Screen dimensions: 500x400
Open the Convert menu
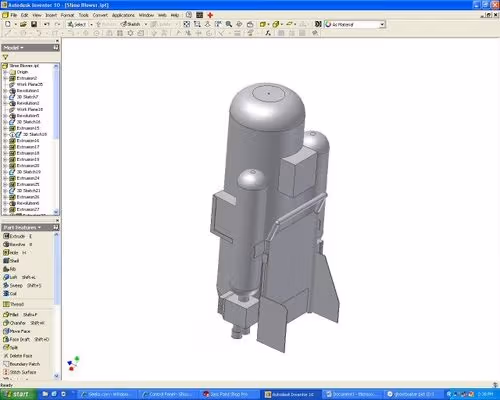100,15
